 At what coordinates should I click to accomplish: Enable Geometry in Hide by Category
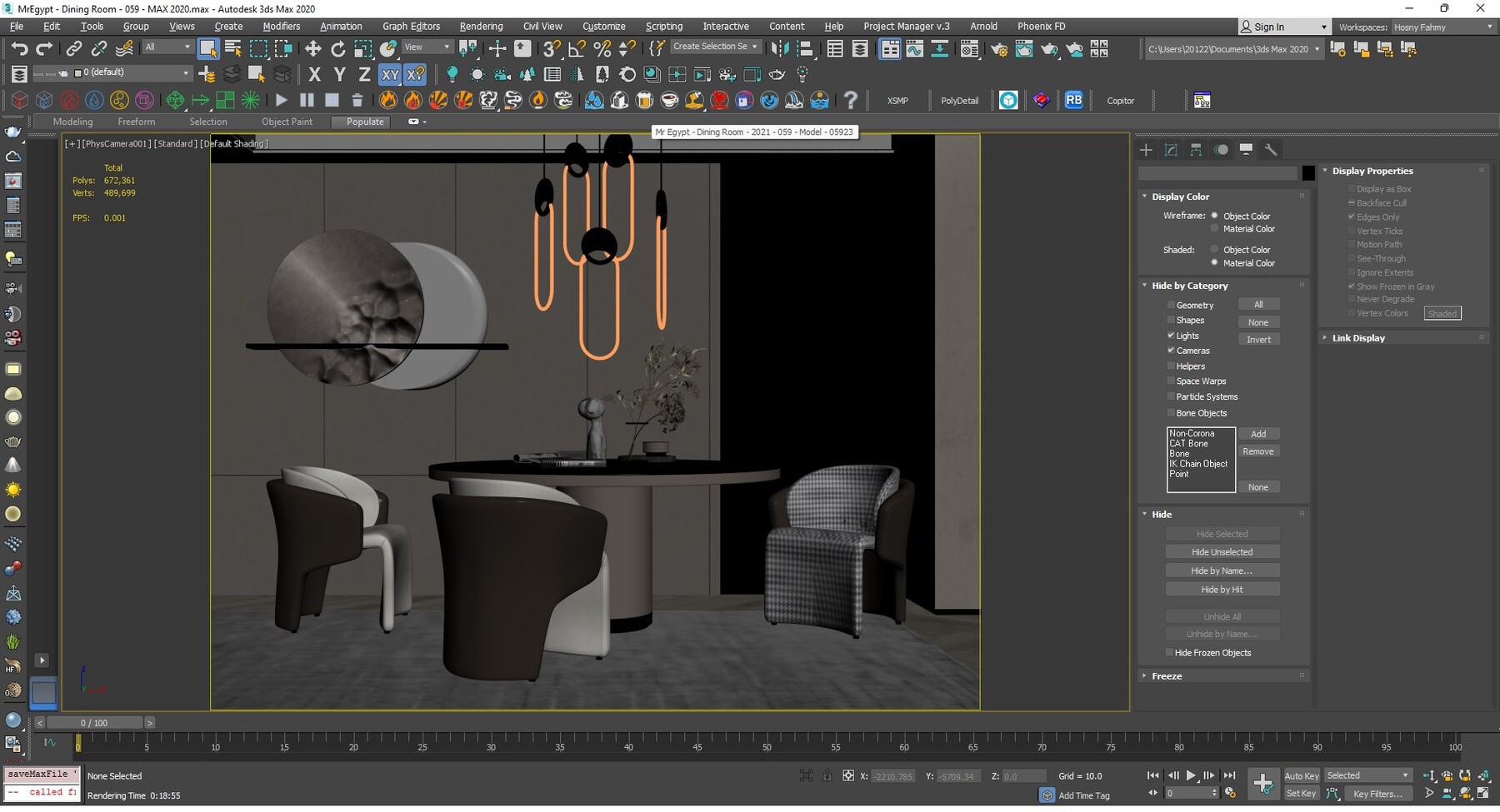tap(1171, 305)
